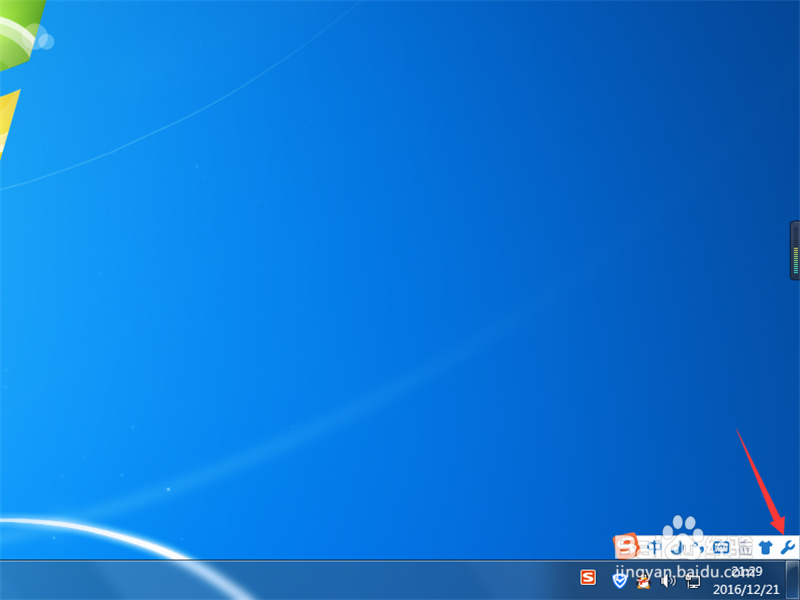Open the network tray icon

[693, 581]
